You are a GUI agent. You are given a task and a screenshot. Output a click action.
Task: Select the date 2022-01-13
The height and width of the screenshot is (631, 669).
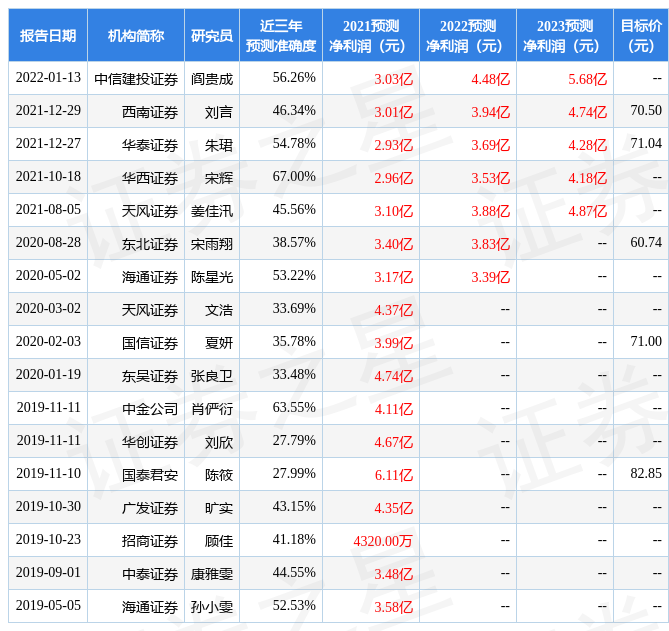(x=48, y=78)
